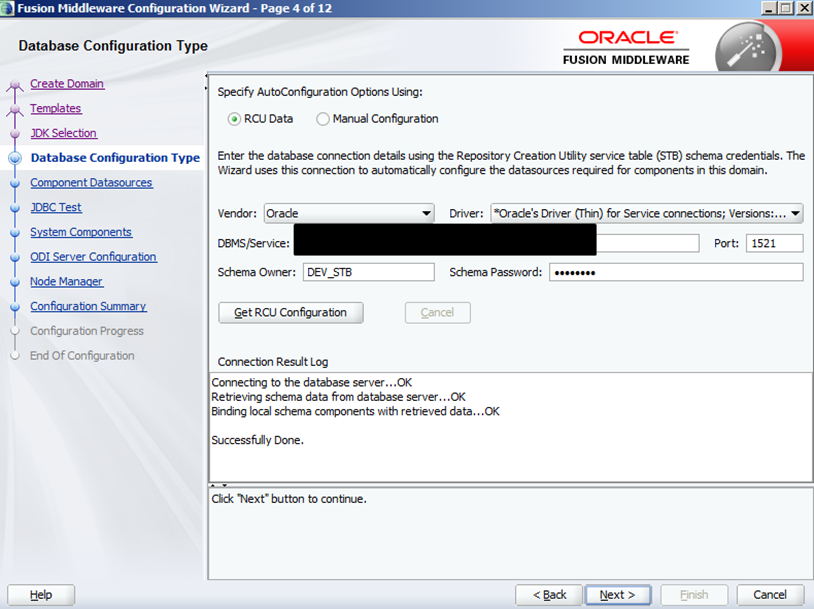Go back with the Back button

548,595
